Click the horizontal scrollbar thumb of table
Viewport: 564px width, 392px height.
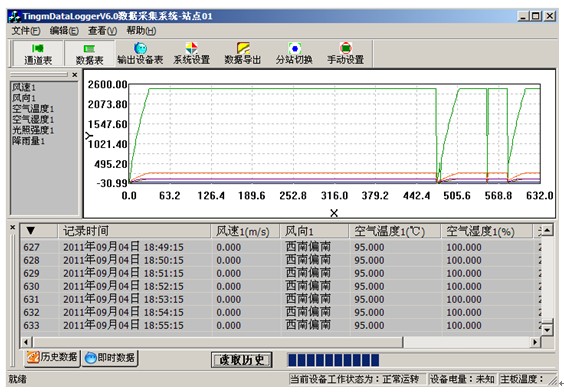pos(218,342)
